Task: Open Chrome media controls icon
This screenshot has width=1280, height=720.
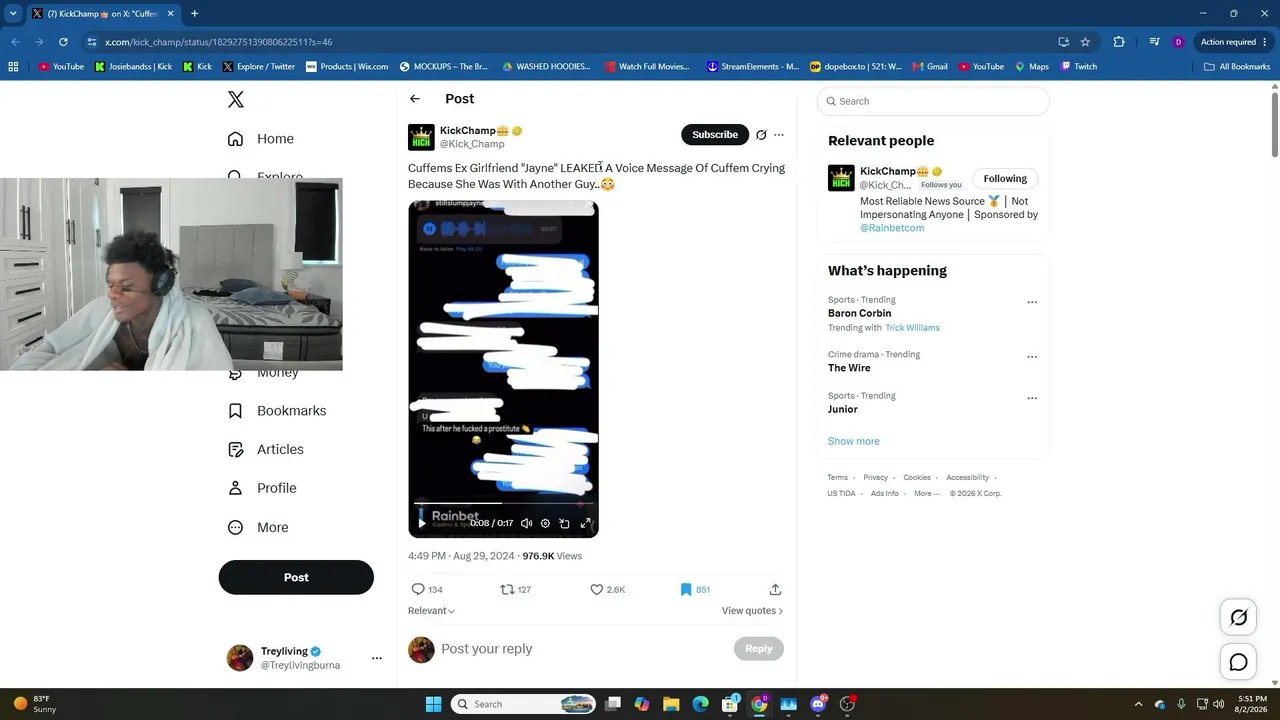Action: [1154, 42]
